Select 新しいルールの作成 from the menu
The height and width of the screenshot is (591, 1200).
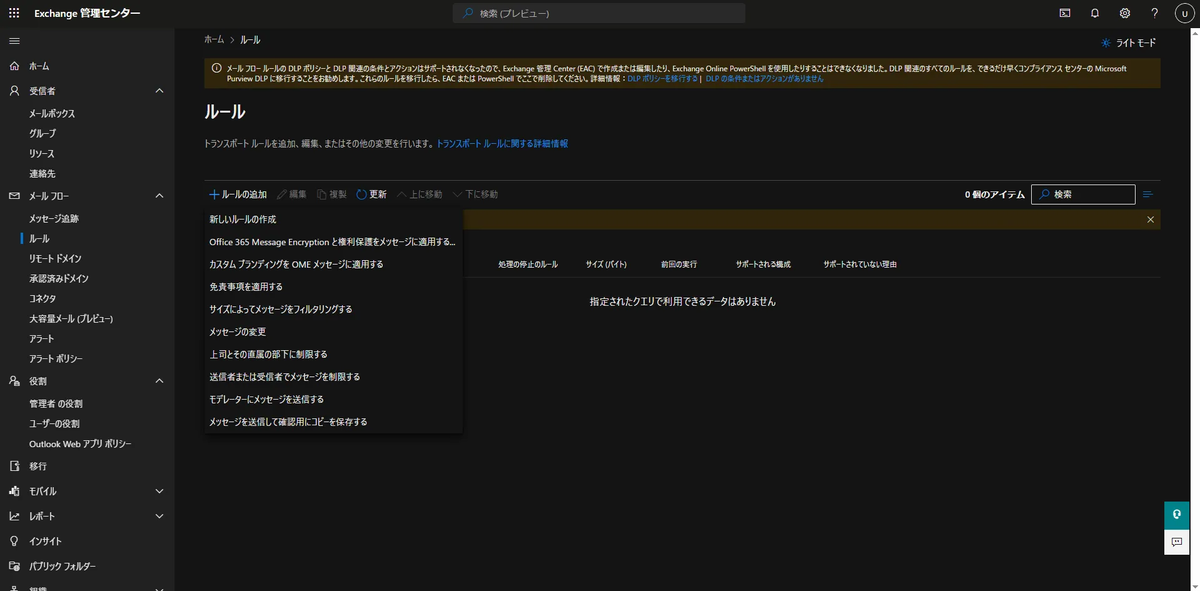pyautogui.click(x=333, y=219)
